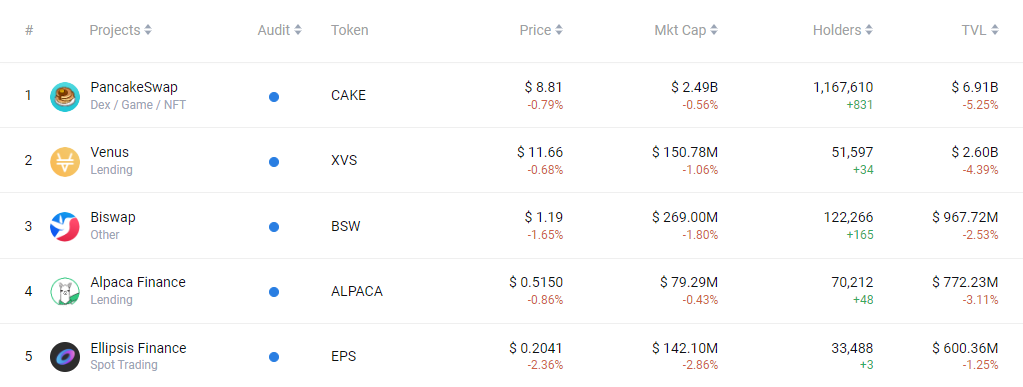Open the Alpaca Finance project link
The image size is (1023, 387).
pyautogui.click(x=138, y=283)
